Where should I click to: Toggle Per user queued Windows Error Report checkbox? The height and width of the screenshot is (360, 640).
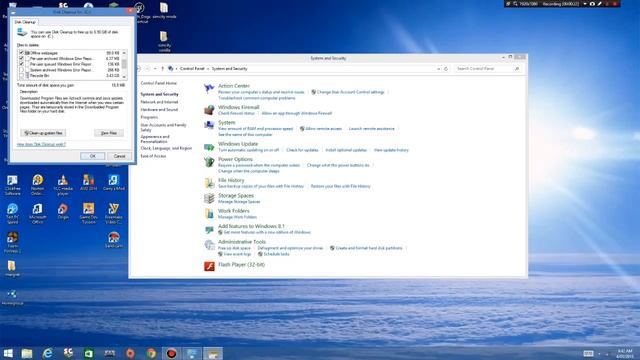pyautogui.click(x=22, y=64)
